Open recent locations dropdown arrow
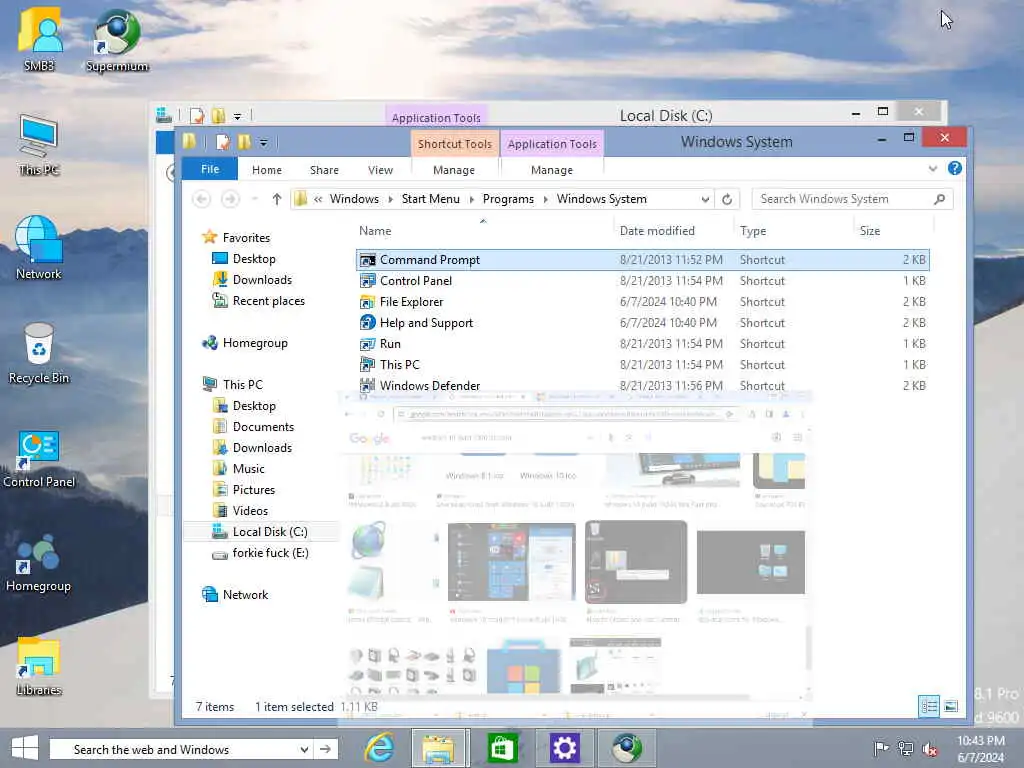This screenshot has width=1024, height=768. [255, 199]
